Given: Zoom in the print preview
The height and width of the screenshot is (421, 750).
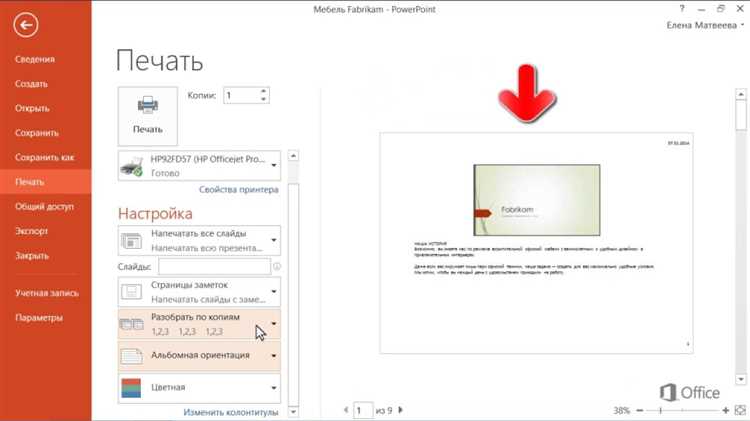Looking at the screenshot, I should pos(726,410).
